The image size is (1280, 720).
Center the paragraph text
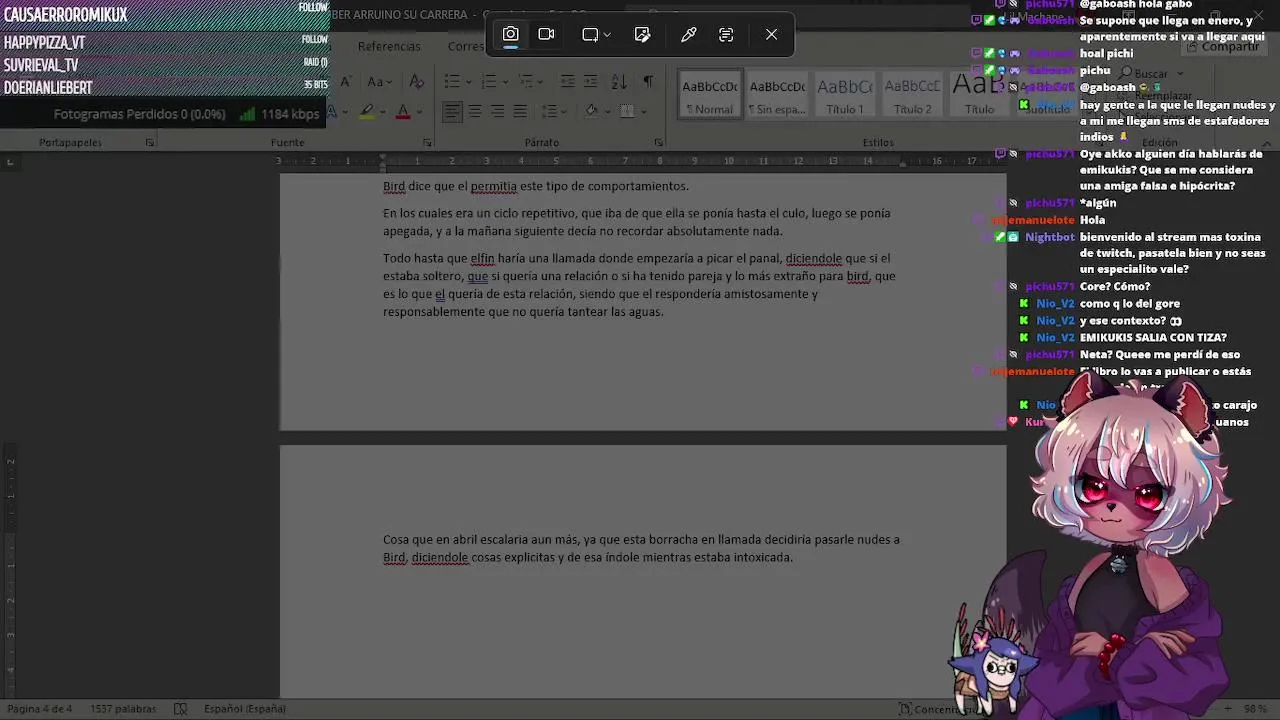click(475, 111)
